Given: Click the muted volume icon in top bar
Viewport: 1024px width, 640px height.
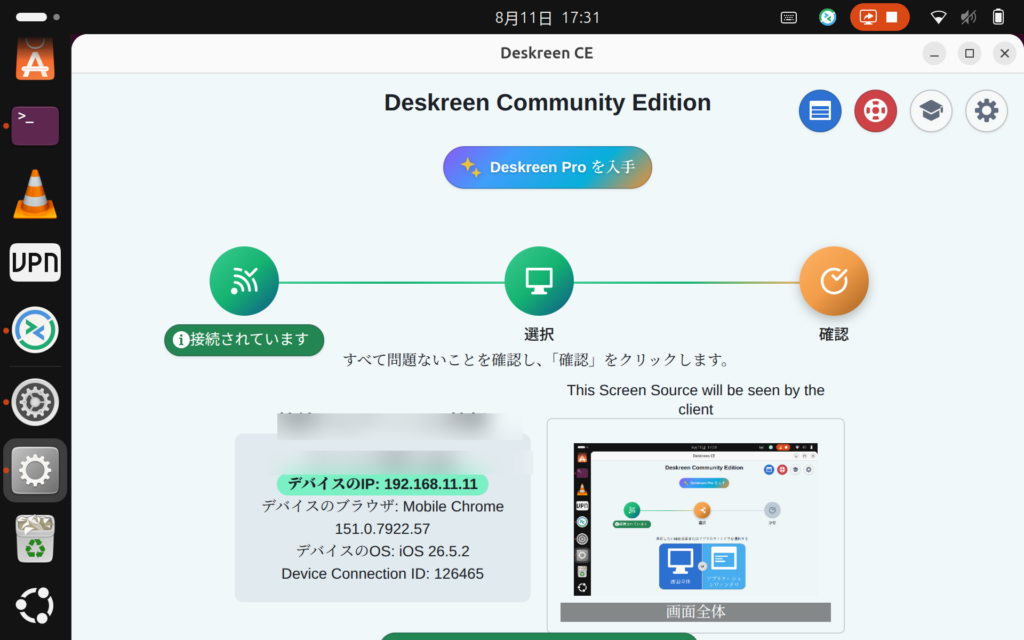Looking at the screenshot, I should click(x=968, y=18).
